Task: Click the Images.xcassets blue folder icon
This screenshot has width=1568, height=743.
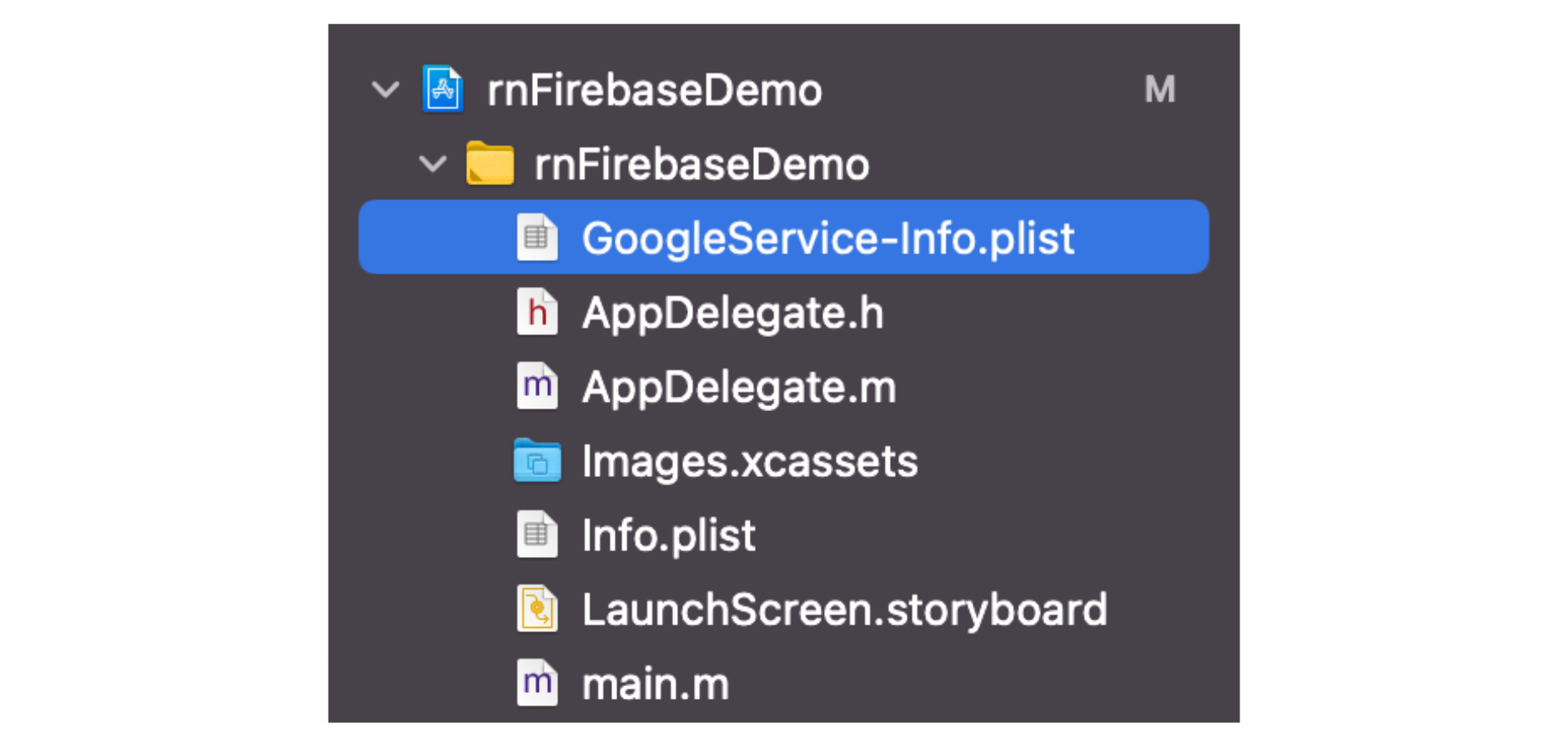Action: tap(537, 460)
